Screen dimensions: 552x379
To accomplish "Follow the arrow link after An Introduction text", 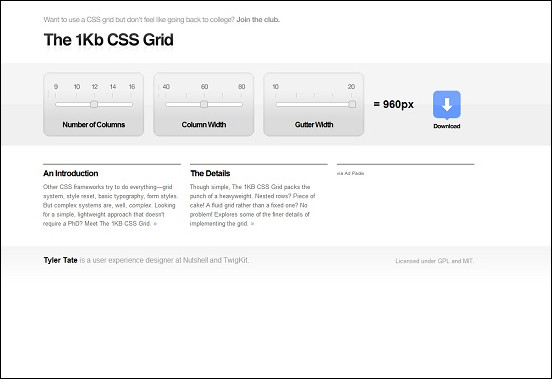I will [155, 224].
